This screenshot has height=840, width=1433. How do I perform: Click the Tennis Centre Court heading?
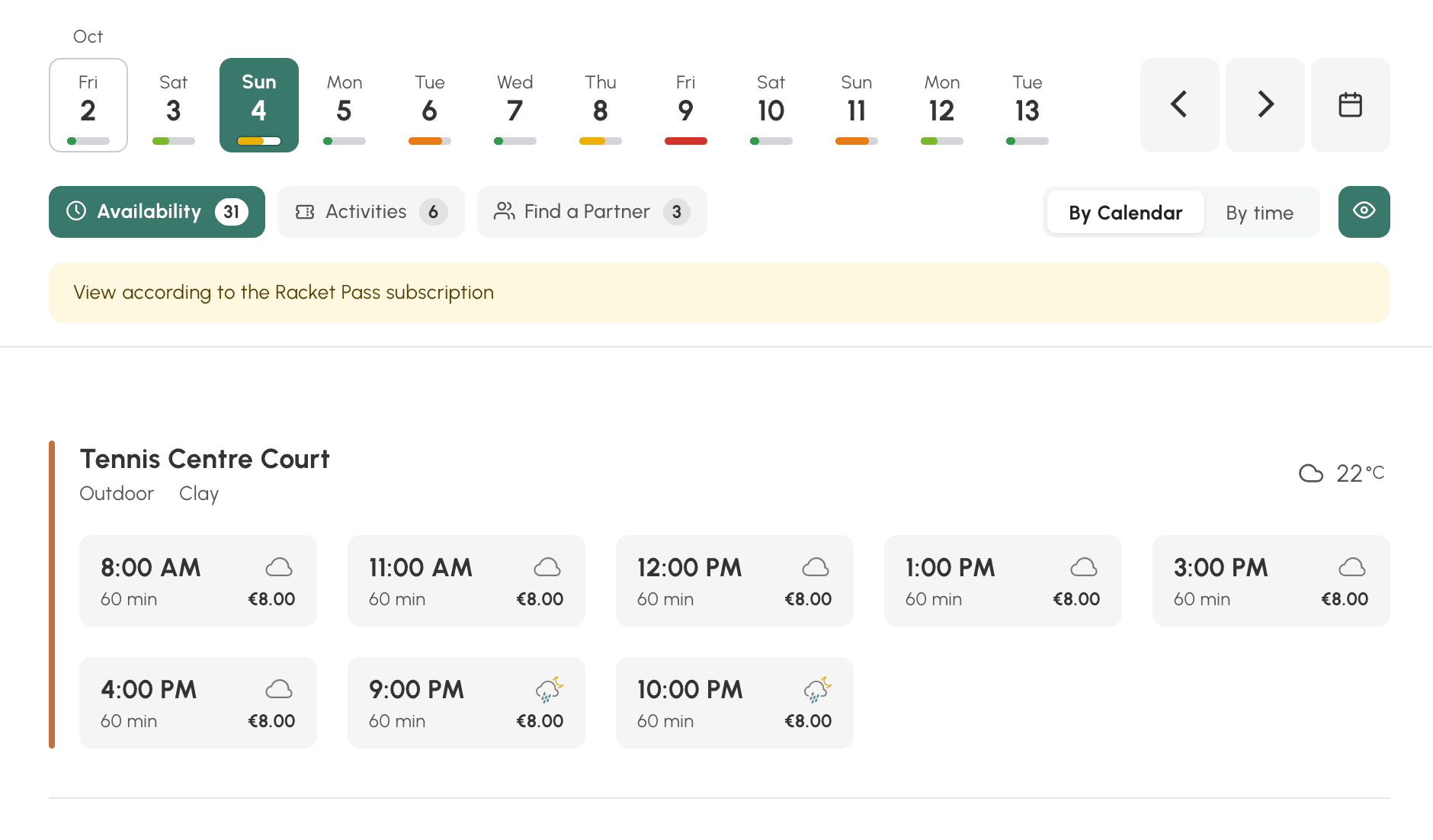[x=204, y=459]
